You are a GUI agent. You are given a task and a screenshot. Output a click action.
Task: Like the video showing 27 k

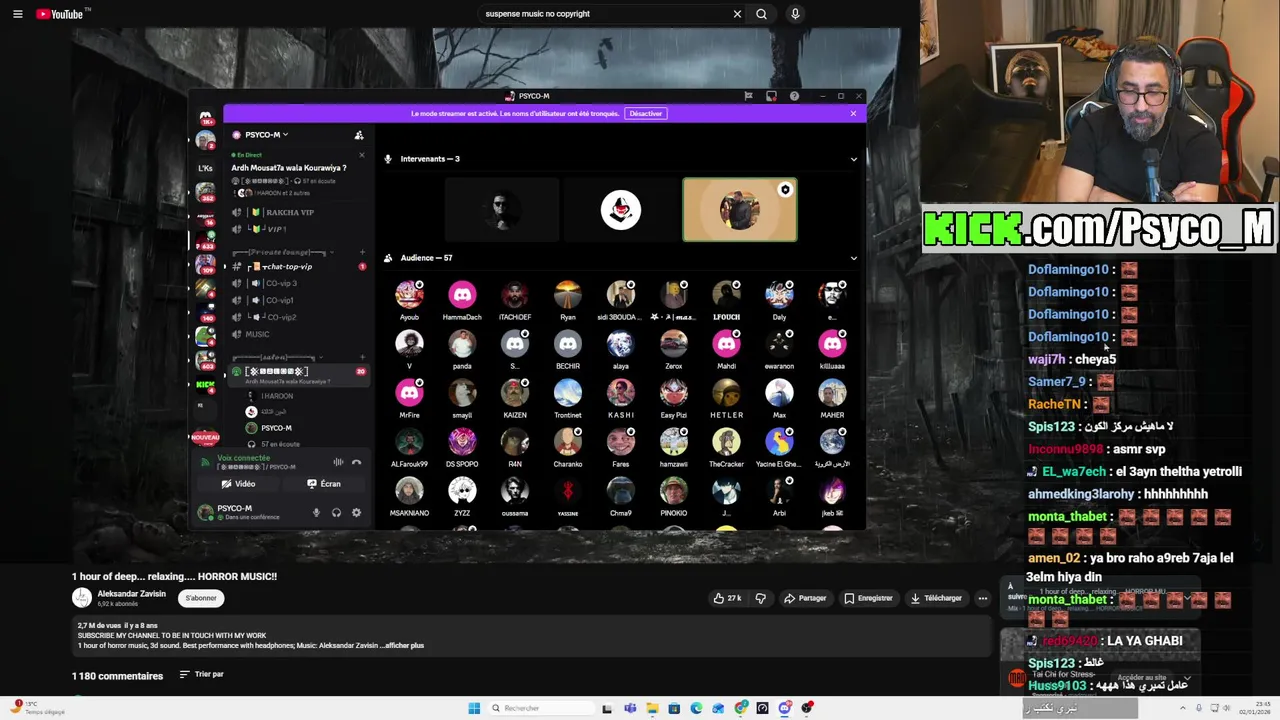tap(727, 598)
